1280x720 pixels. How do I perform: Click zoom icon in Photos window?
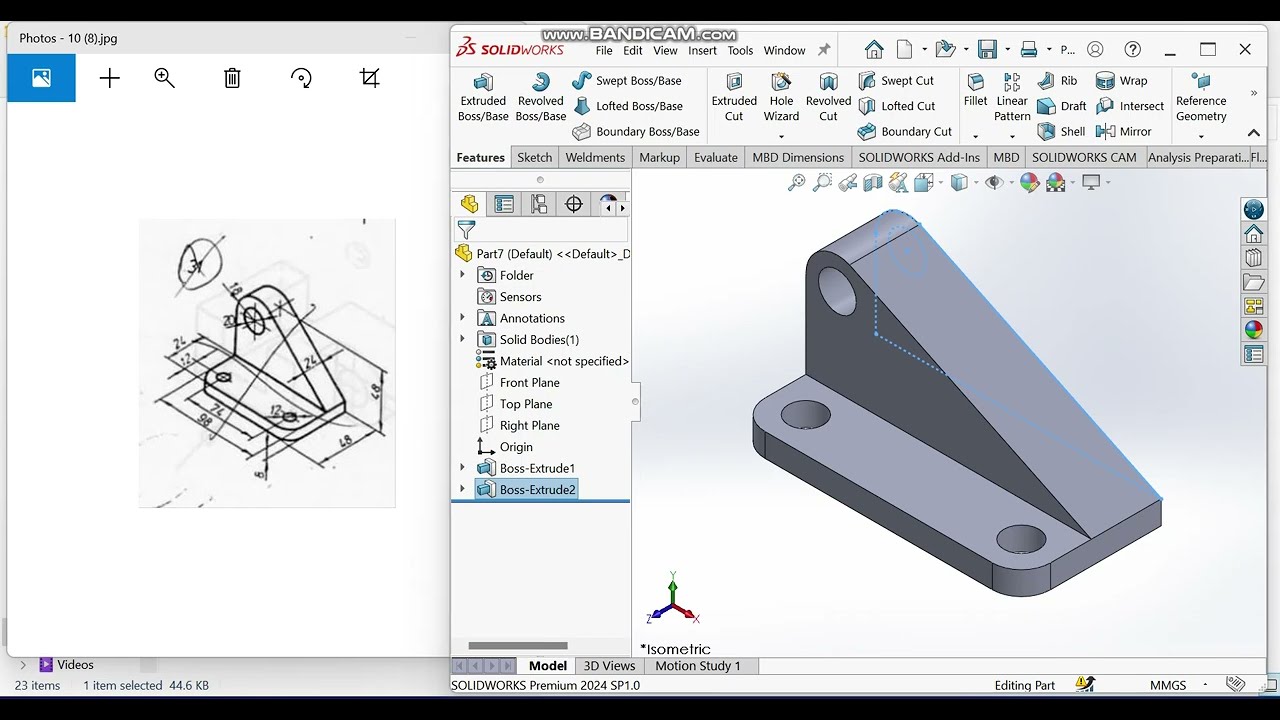[165, 78]
